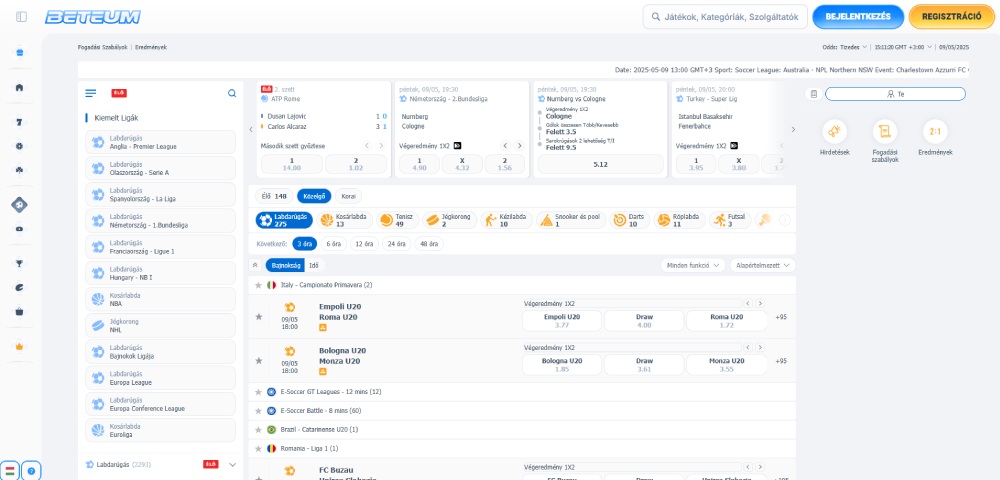The width and height of the screenshot is (1000, 480).
Task: Click the betslip icon beside the Te button
Action: [x=814, y=94]
